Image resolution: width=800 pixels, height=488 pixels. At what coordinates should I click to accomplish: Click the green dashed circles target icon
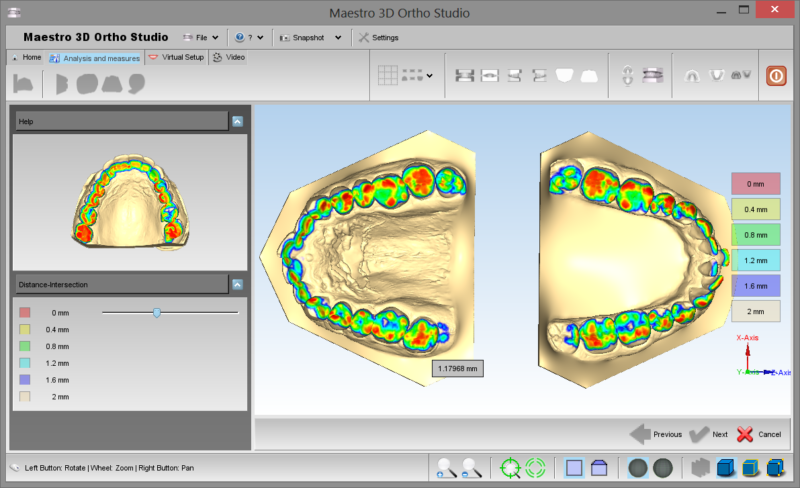535,468
